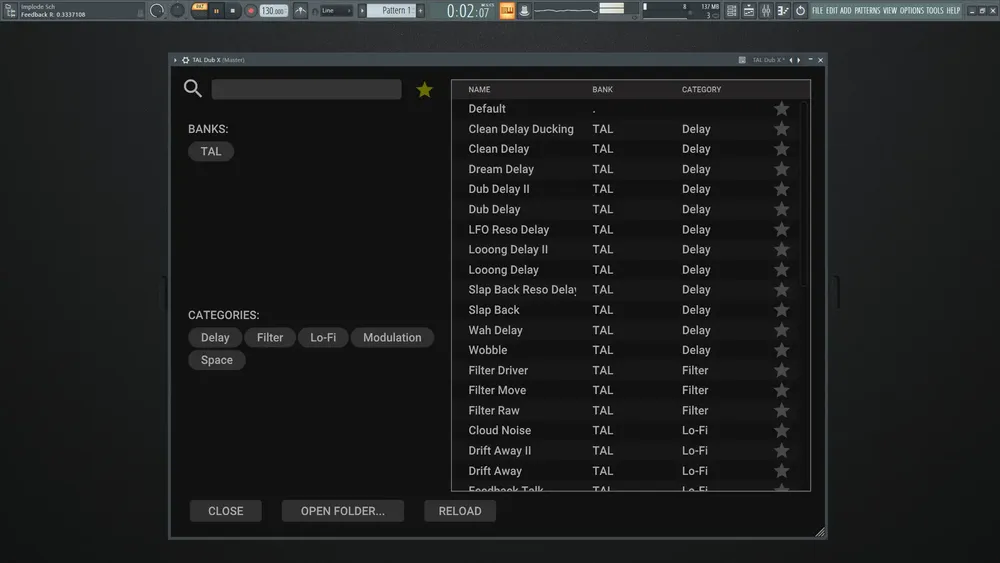Image resolution: width=1000 pixels, height=563 pixels.
Task: Click the metronome icon
Action: (300, 11)
